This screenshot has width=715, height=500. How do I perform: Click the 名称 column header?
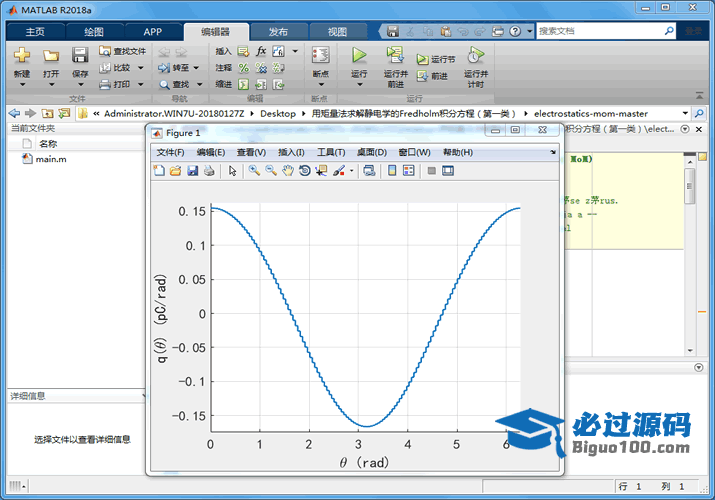(x=48, y=144)
